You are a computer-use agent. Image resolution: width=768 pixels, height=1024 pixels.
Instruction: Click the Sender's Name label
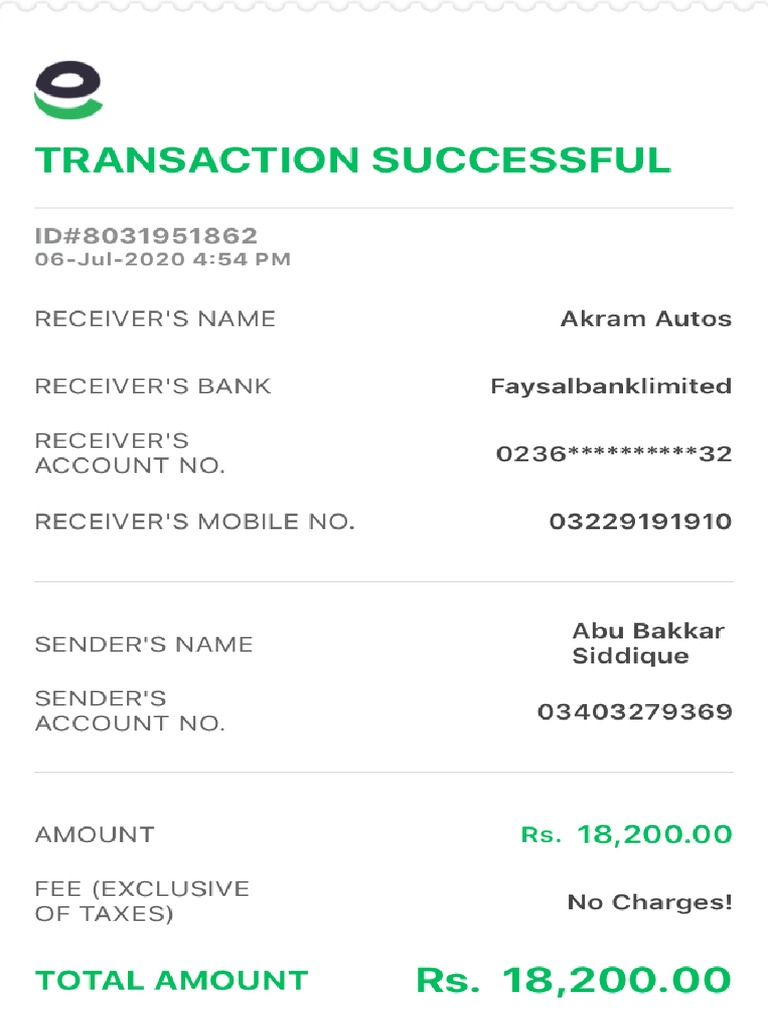pyautogui.click(x=143, y=645)
